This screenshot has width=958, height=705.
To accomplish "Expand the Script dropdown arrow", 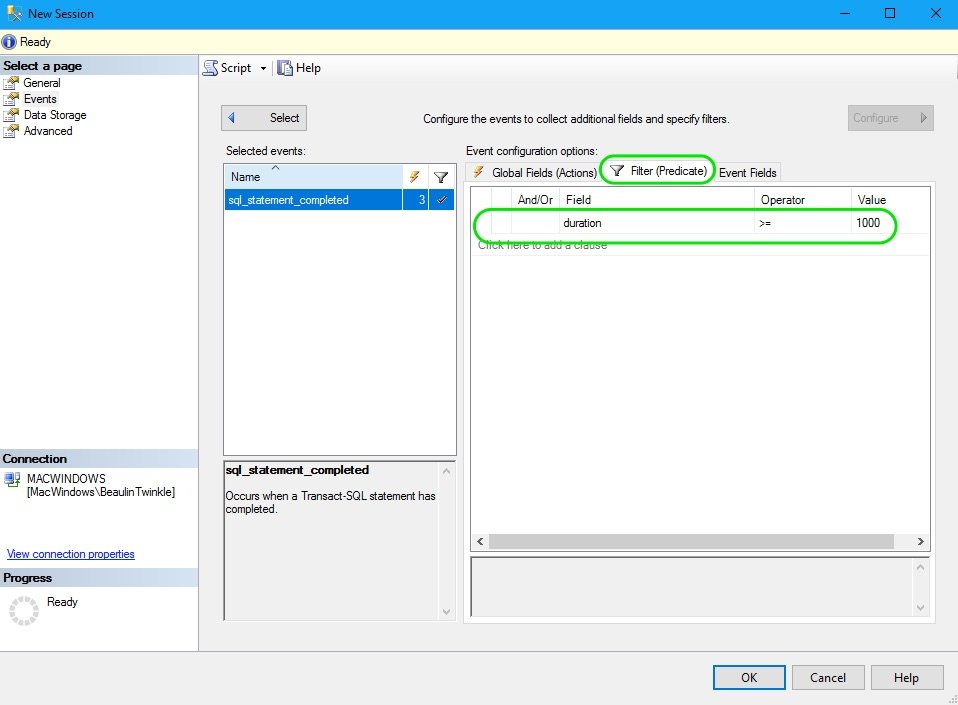I will click(263, 68).
